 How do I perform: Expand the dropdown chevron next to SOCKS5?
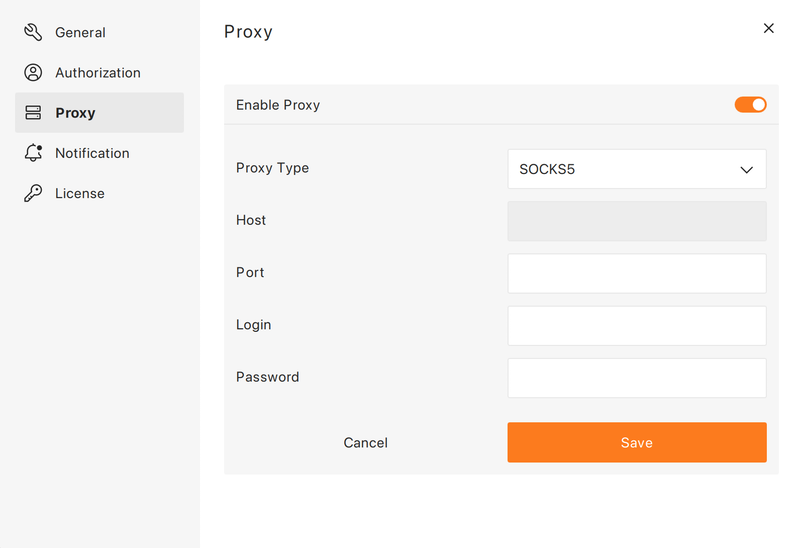coord(746,170)
